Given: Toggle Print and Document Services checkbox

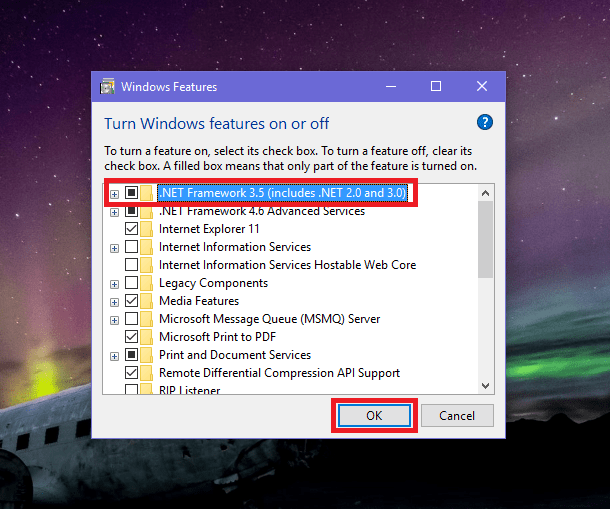Looking at the screenshot, I should click(131, 355).
